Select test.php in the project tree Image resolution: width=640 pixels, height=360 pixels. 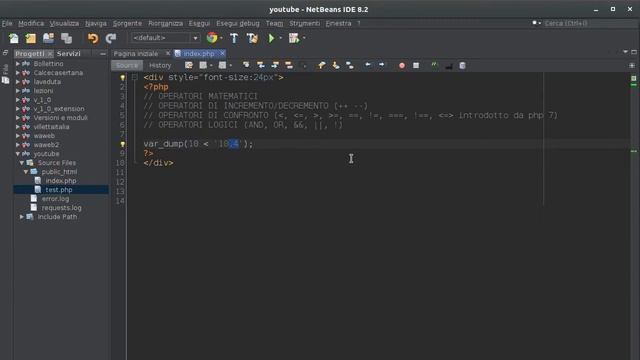coord(59,190)
